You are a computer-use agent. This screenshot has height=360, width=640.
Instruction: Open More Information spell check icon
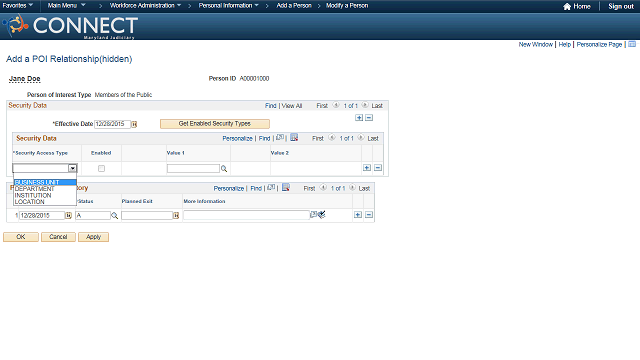tap(322, 214)
